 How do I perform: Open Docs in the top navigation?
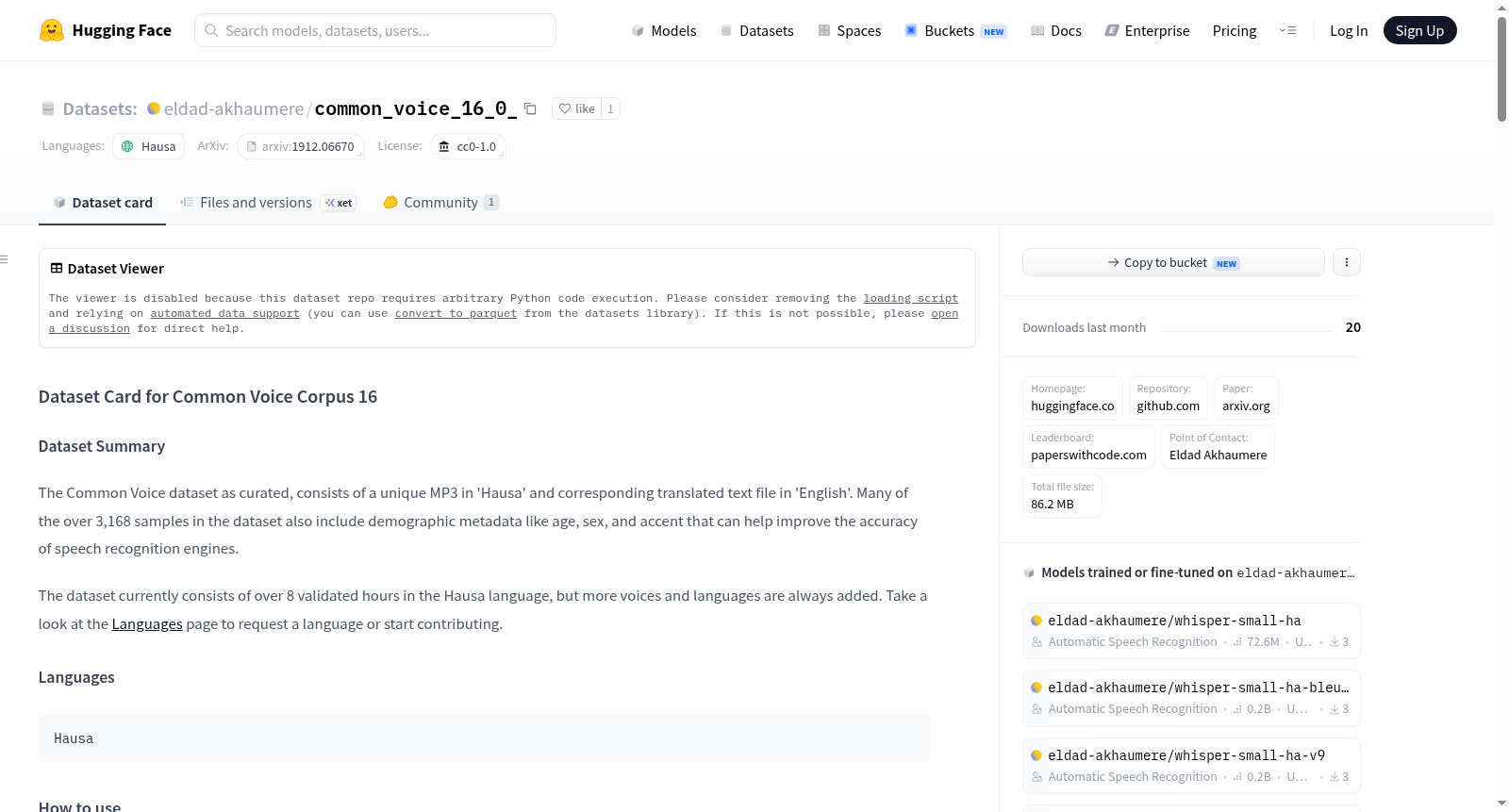pyautogui.click(x=1055, y=30)
